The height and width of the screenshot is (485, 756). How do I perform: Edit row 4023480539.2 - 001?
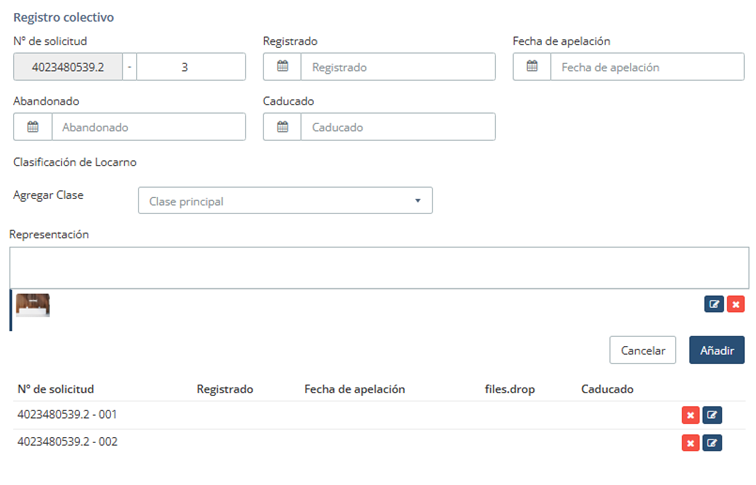point(712,415)
